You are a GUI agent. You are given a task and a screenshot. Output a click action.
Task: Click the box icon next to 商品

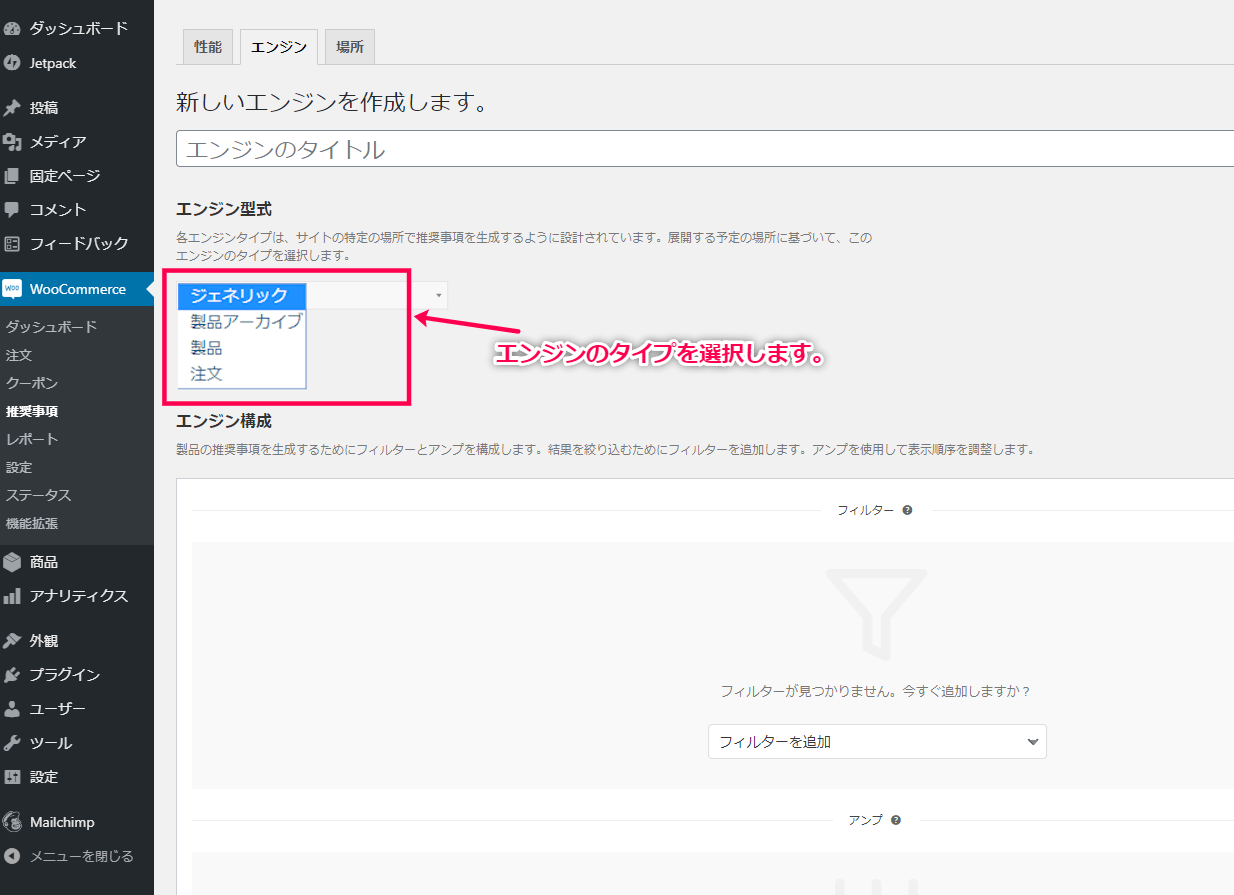click(12, 562)
